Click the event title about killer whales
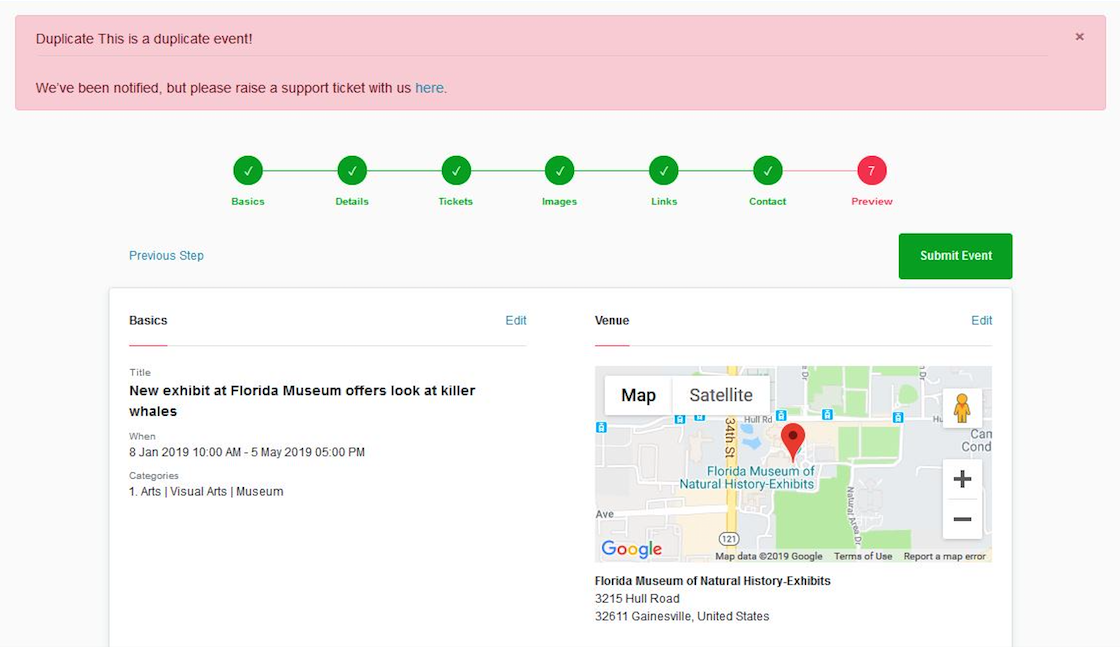This screenshot has height=647, width=1120. [x=302, y=401]
